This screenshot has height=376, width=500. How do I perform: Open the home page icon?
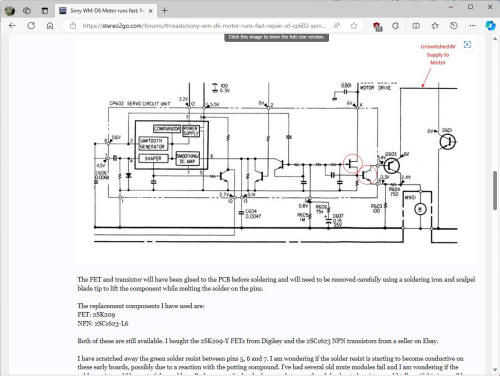pos(50,26)
